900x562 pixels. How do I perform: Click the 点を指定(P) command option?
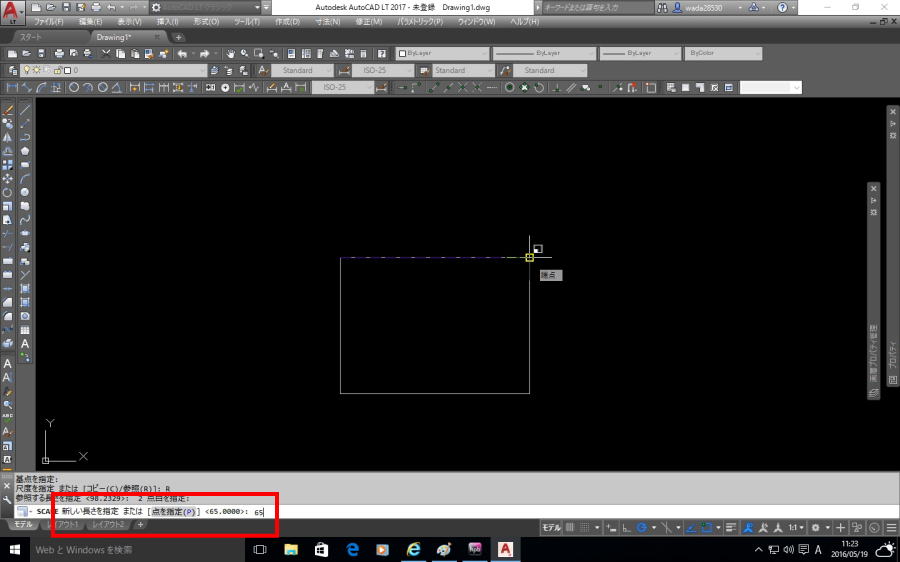[x=173, y=511]
